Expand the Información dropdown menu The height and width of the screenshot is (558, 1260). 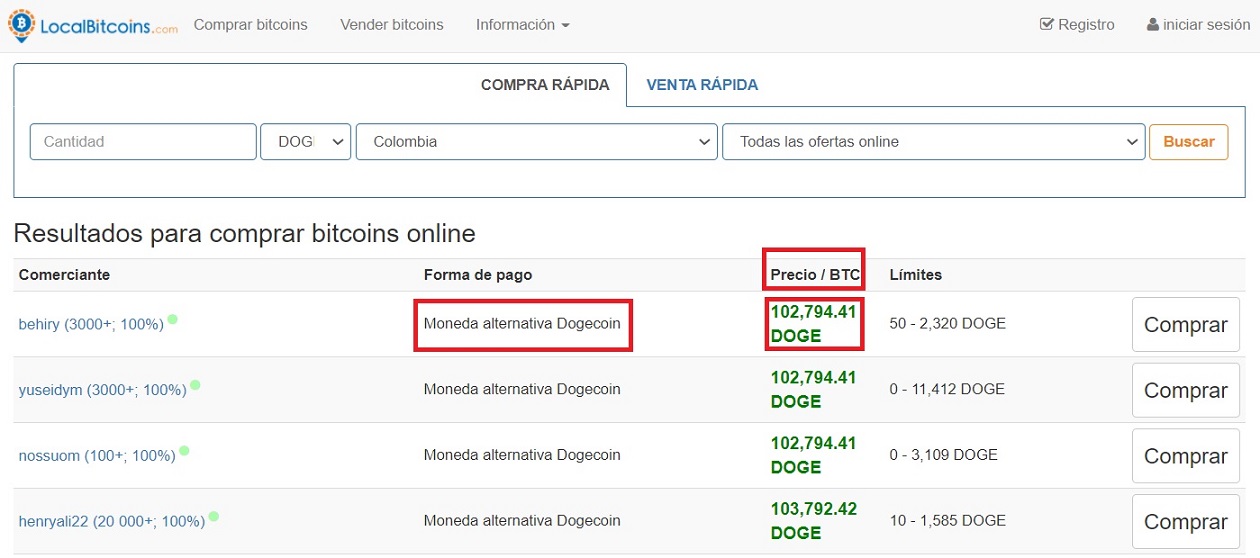click(x=523, y=25)
